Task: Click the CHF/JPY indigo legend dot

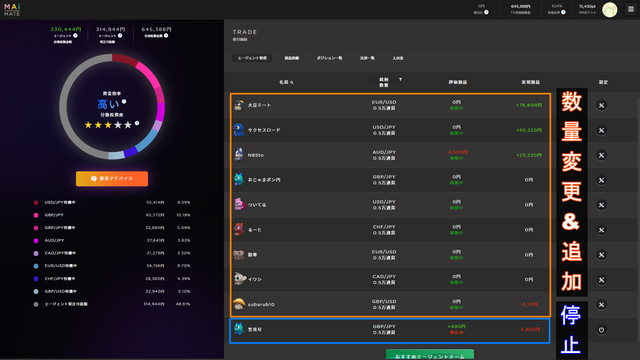Action: click(x=36, y=279)
